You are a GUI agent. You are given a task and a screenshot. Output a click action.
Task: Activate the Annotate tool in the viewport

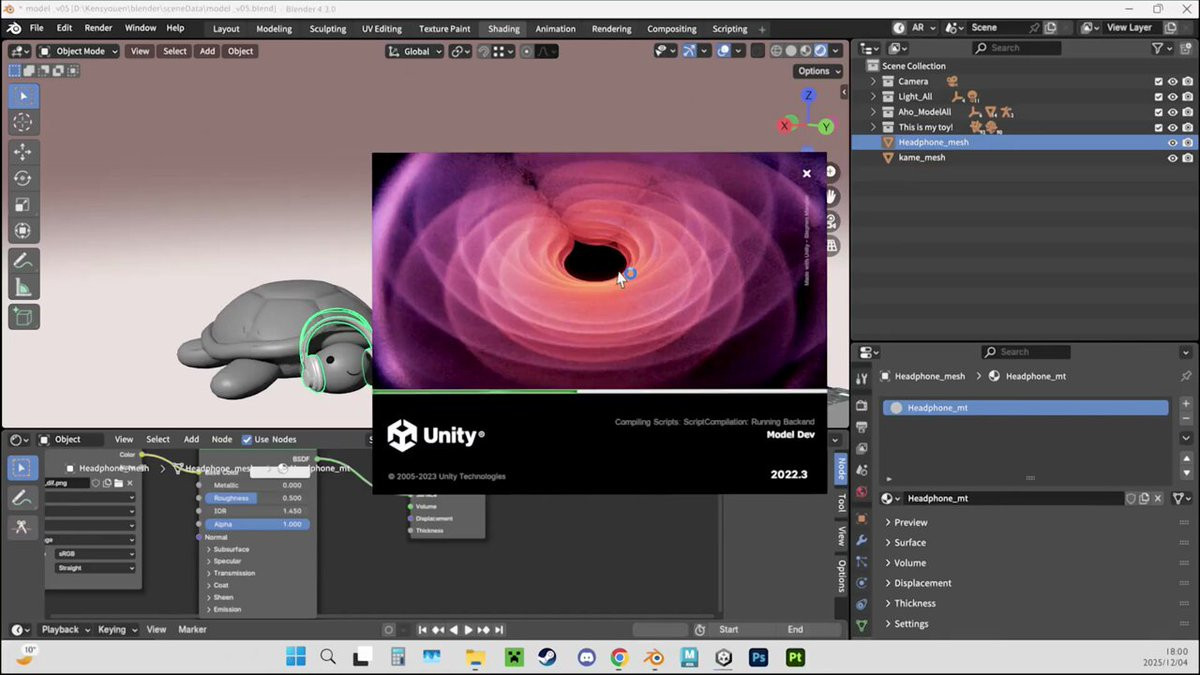click(x=23, y=261)
